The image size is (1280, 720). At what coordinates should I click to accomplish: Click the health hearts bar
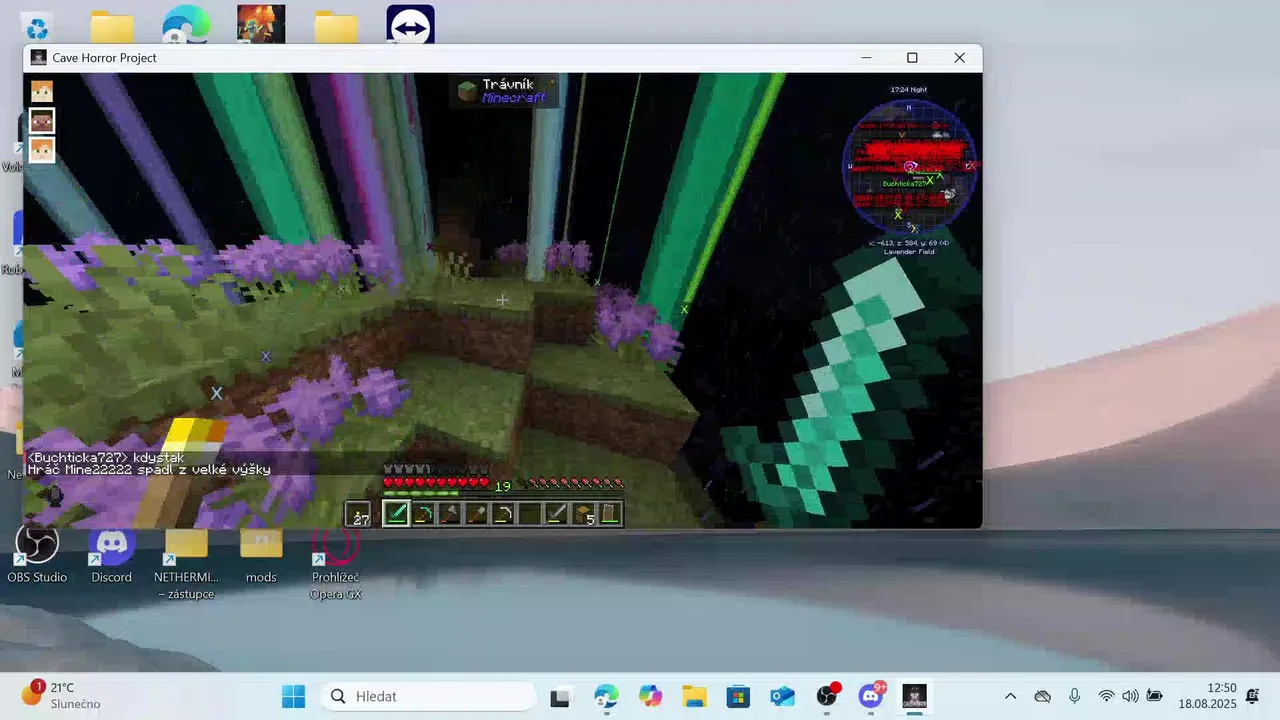[436, 483]
